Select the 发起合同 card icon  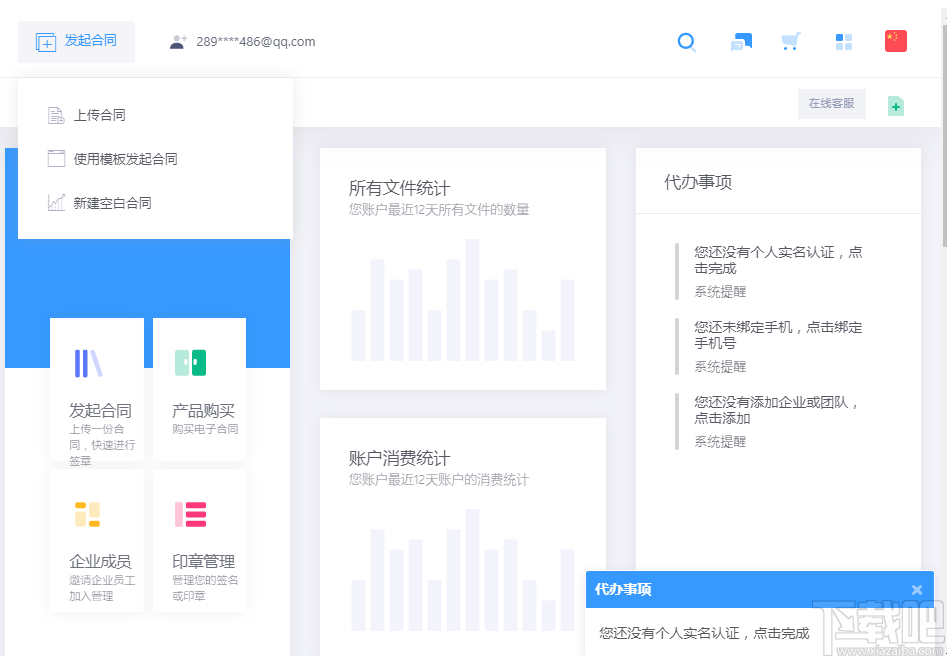click(x=88, y=363)
